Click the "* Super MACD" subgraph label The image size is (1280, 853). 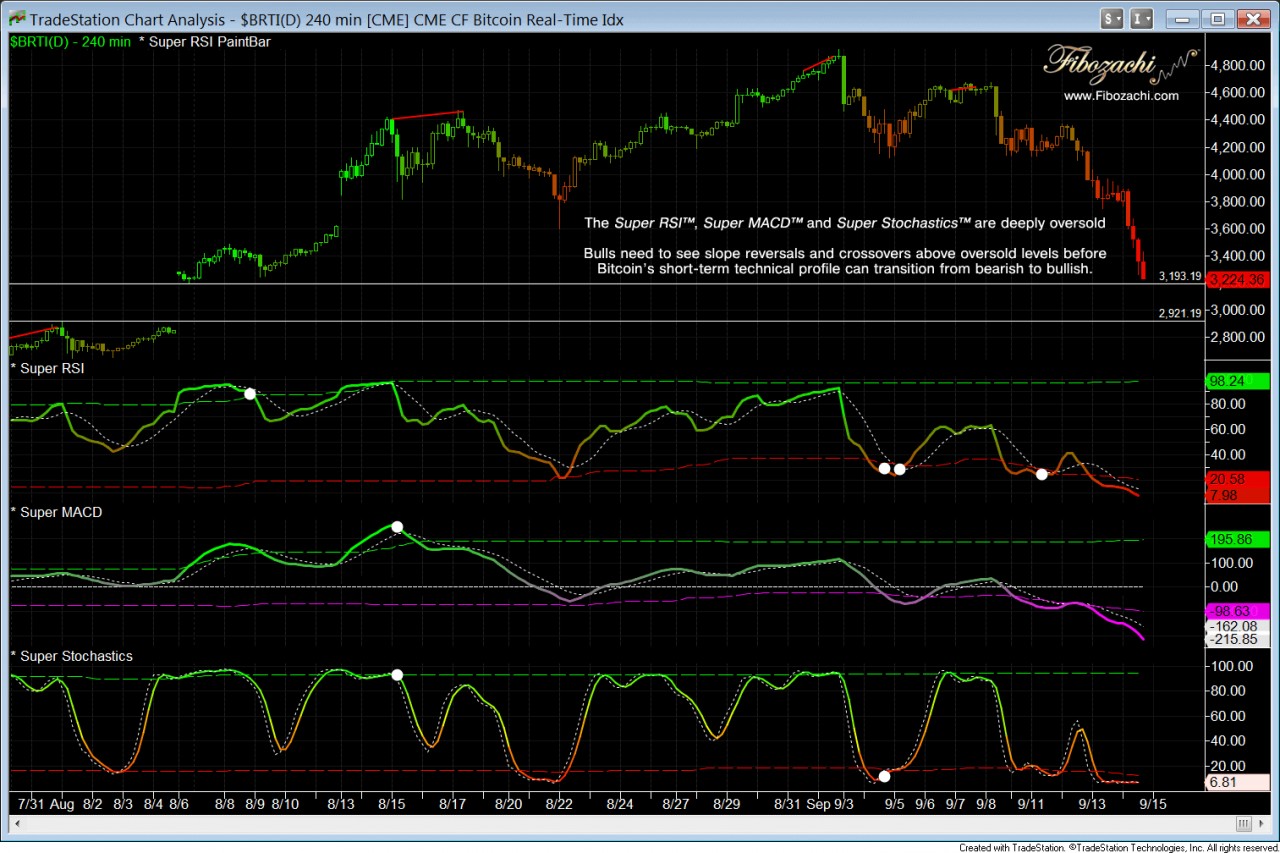coord(56,512)
